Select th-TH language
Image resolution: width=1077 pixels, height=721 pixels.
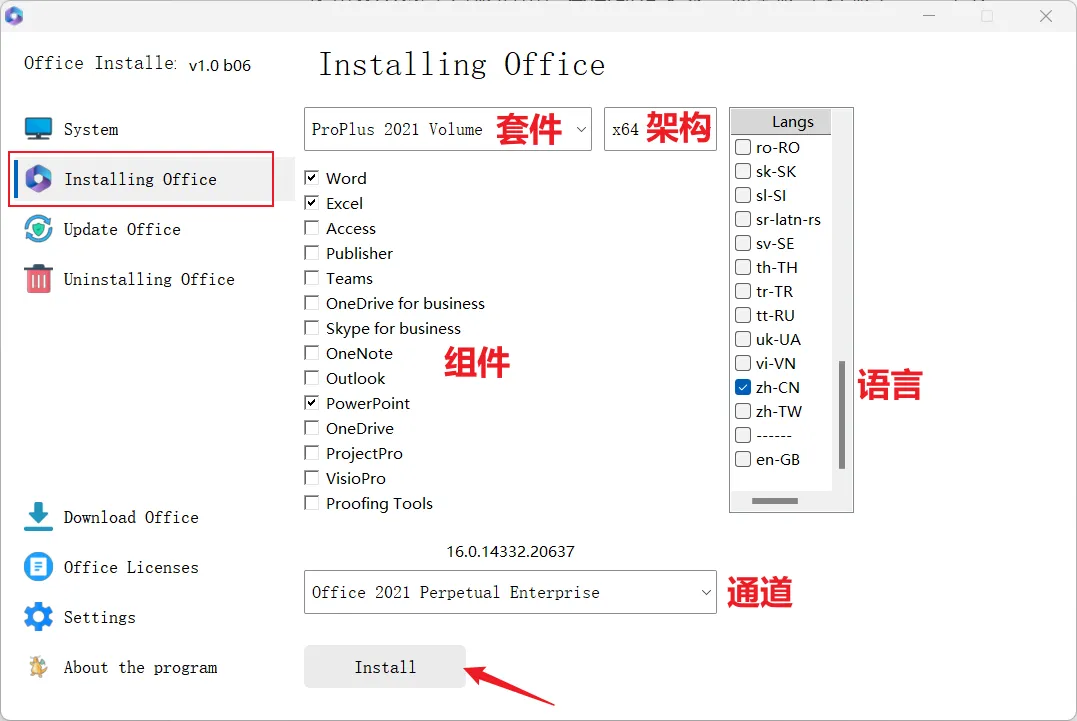[x=742, y=266]
